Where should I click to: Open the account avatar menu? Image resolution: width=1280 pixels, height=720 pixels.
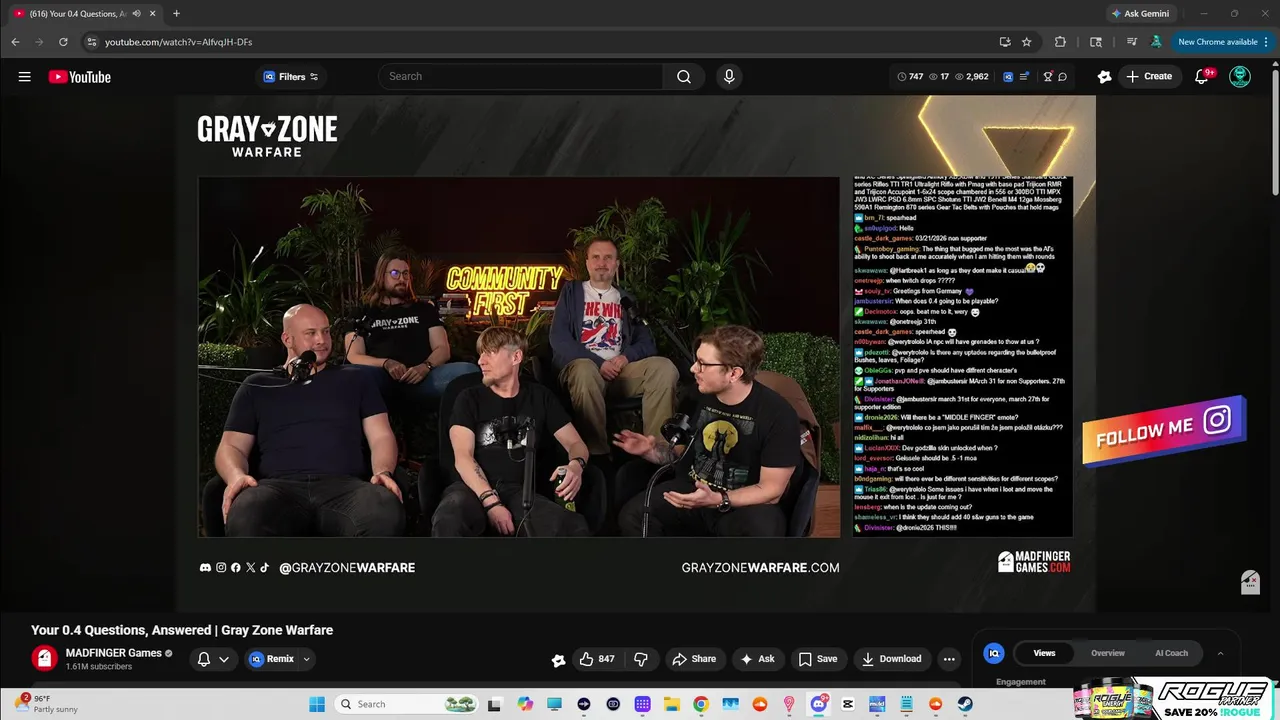point(1240,77)
